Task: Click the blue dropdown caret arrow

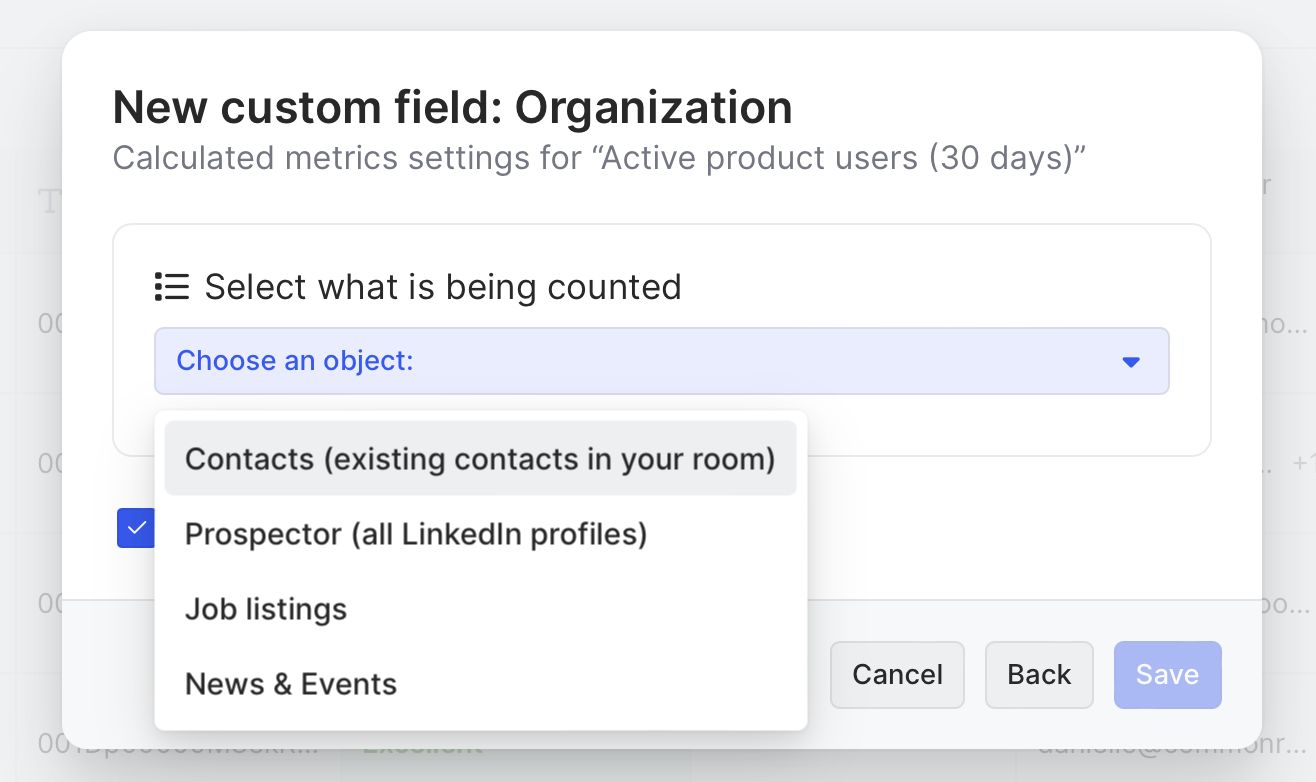Action: 1131,361
